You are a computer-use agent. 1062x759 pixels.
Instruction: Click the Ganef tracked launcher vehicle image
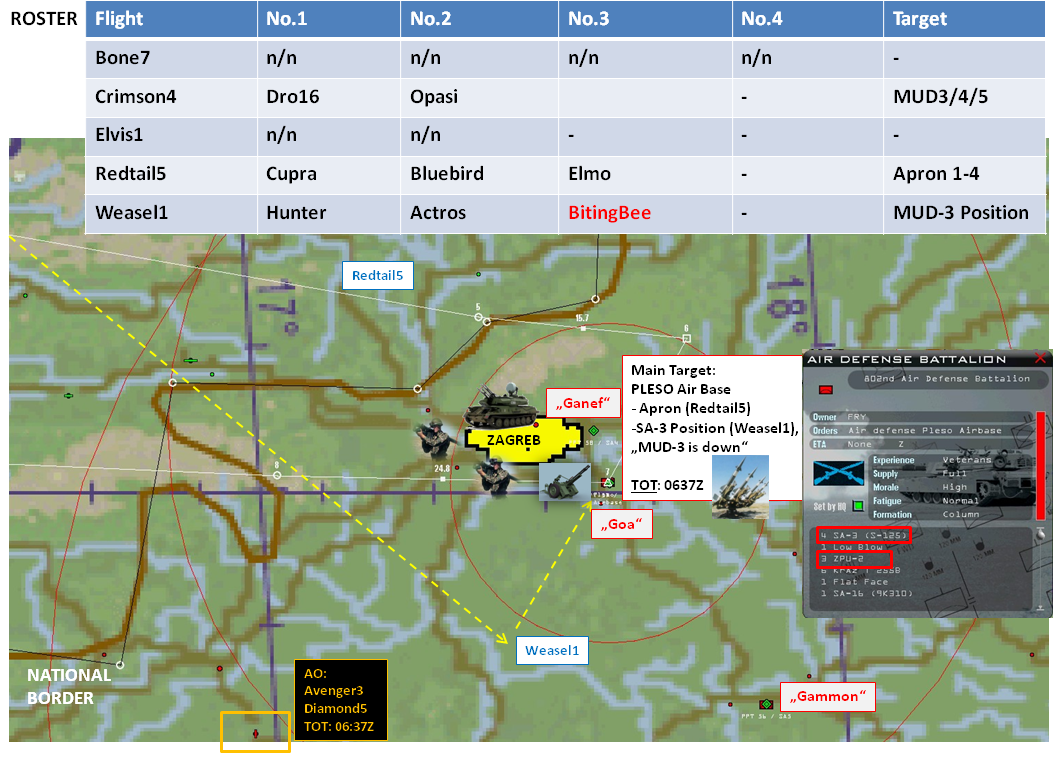[x=503, y=406]
